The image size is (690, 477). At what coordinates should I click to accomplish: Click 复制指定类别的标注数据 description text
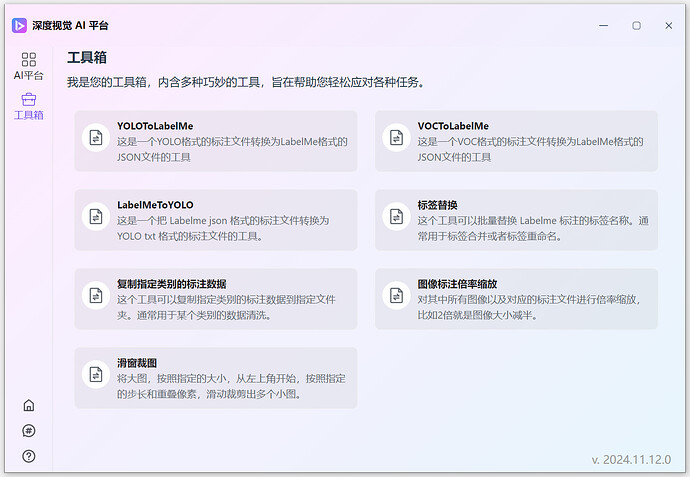(226, 307)
